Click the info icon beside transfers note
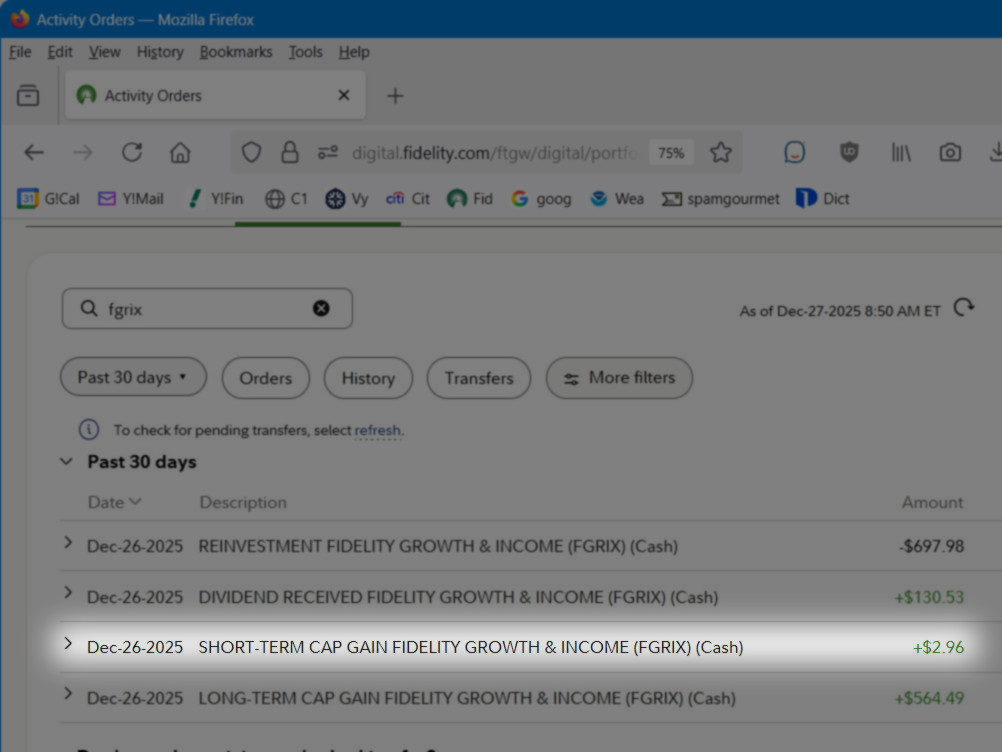The width and height of the screenshot is (1002, 752). (89, 429)
